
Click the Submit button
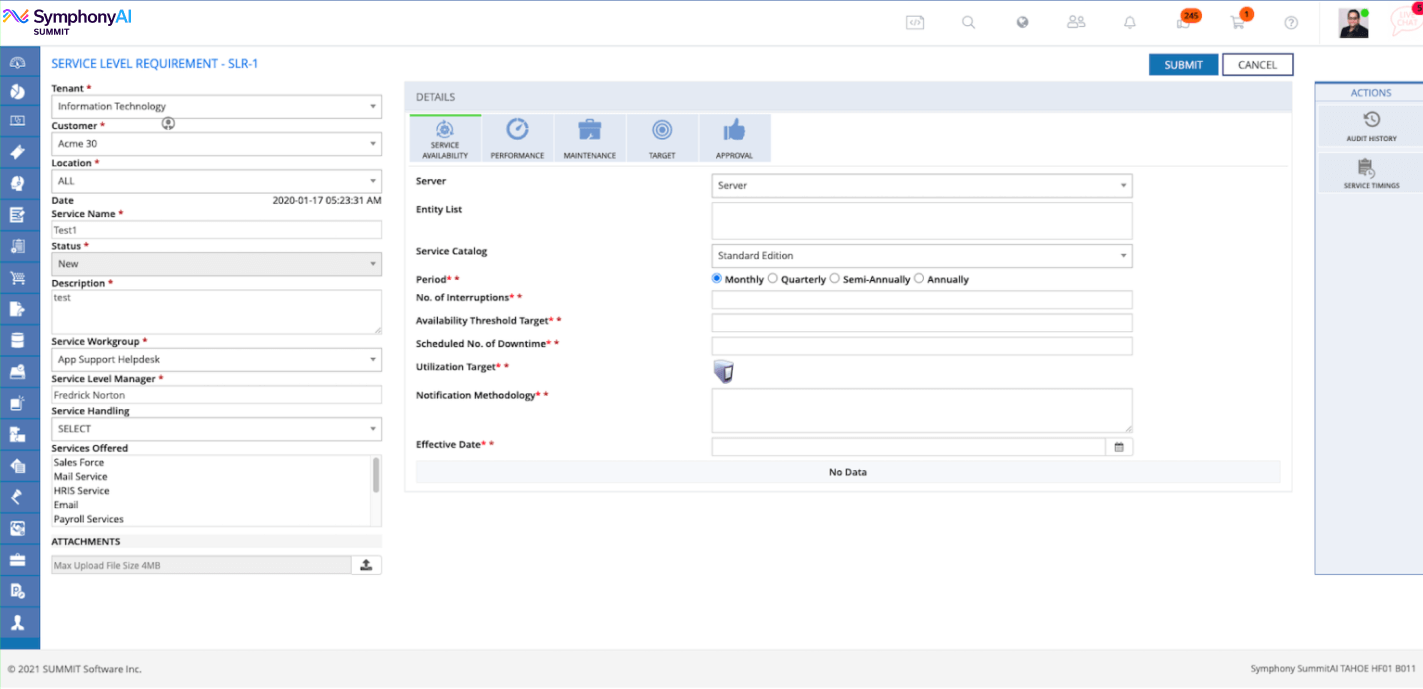(1184, 65)
